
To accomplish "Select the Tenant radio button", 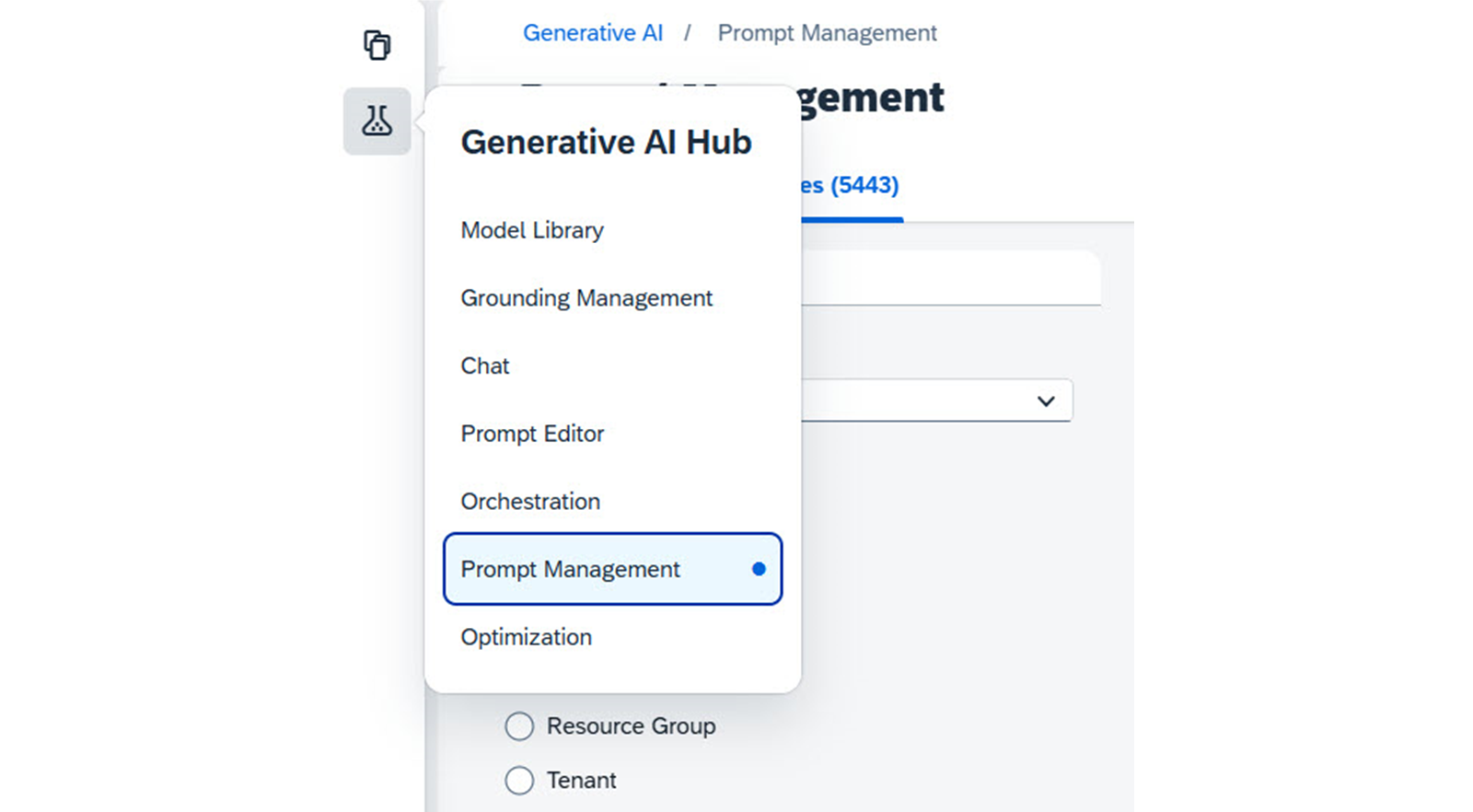I will [x=519, y=781].
